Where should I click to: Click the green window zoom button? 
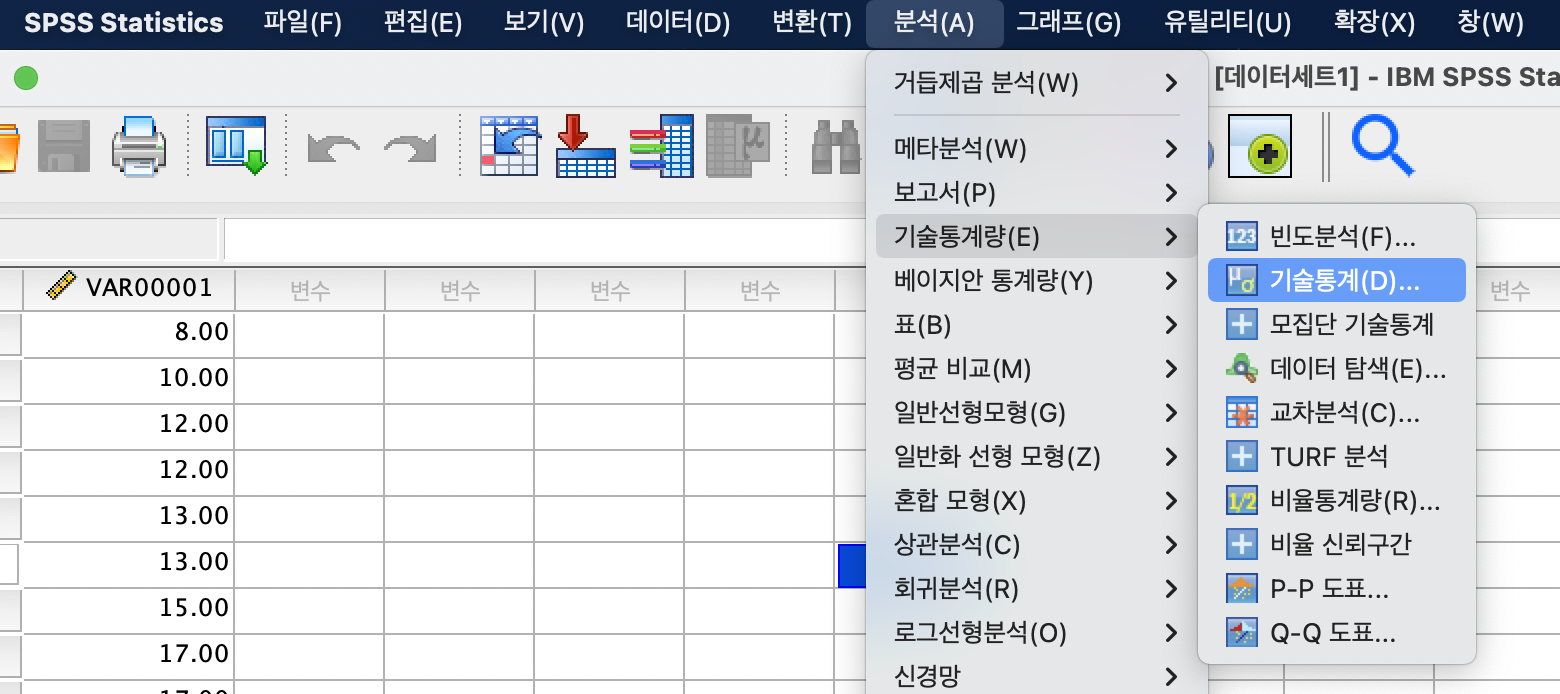(26, 78)
